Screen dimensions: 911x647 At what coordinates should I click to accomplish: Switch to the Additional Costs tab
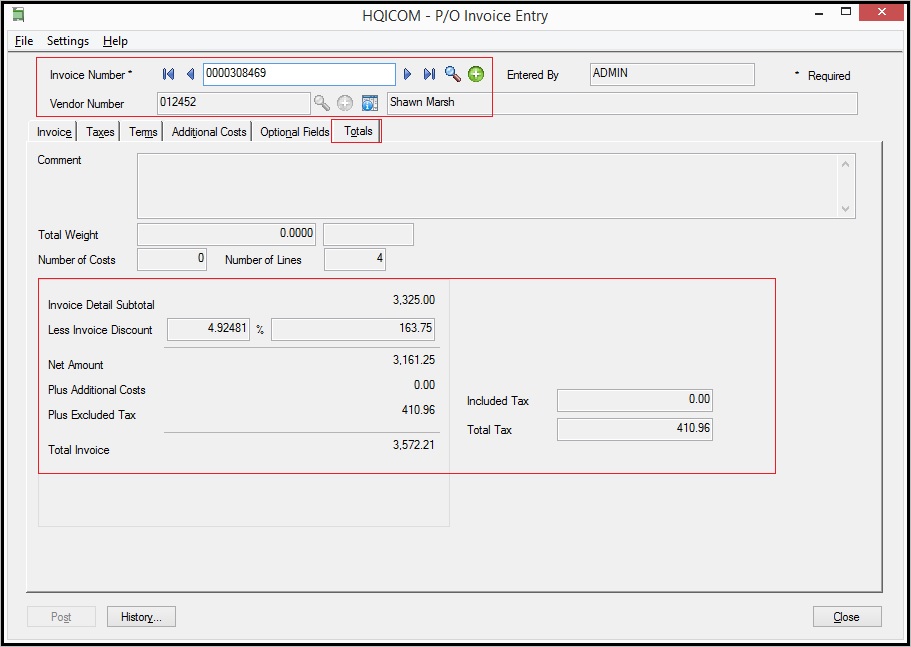[209, 132]
